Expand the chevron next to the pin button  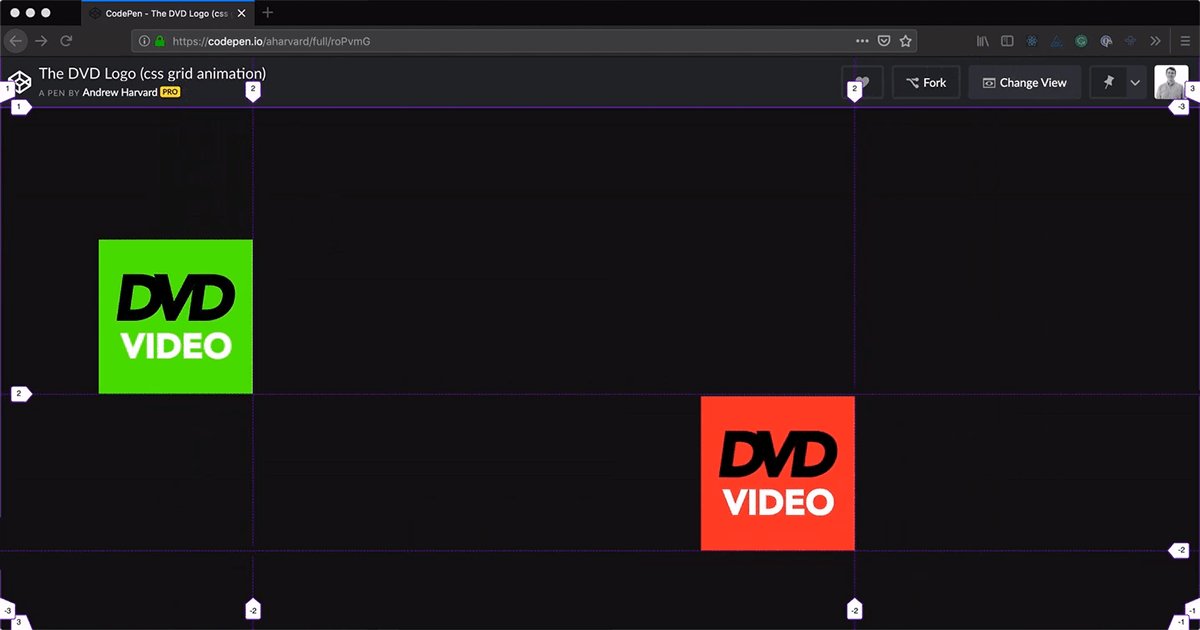click(x=1135, y=83)
